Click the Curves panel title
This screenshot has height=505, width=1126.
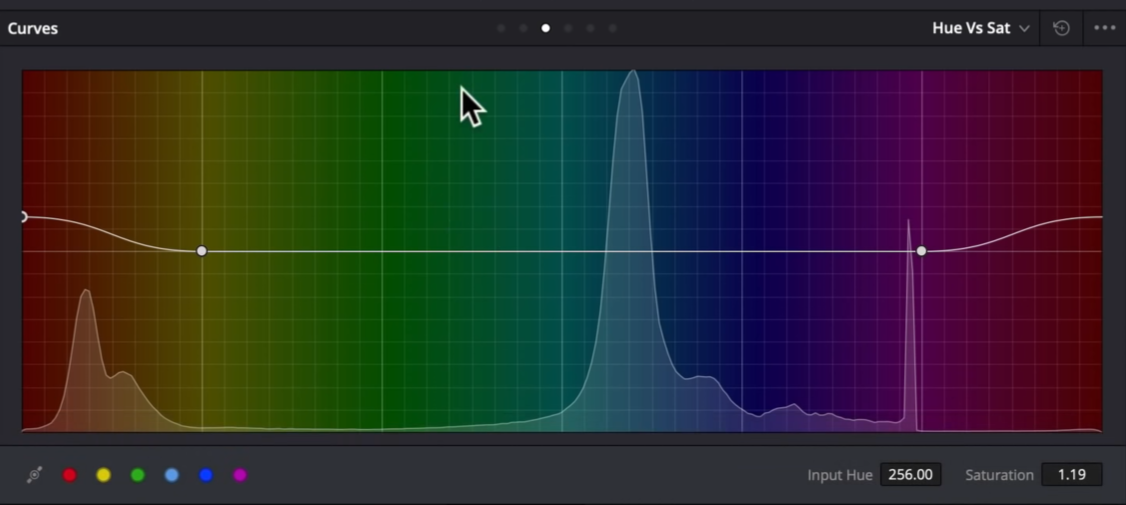(33, 29)
